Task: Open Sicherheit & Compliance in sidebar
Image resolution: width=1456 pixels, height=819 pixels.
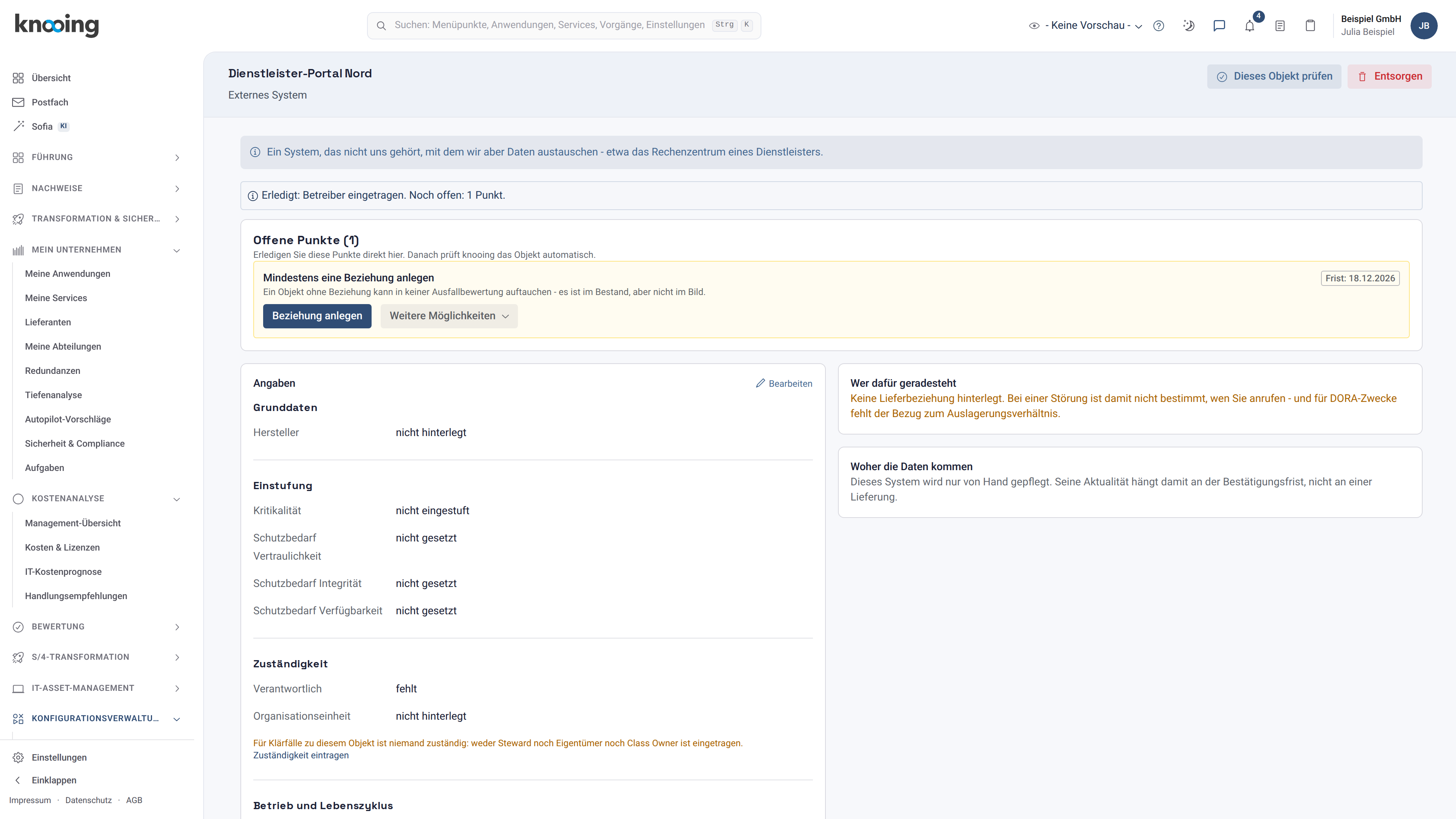Action: pyautogui.click(x=75, y=444)
